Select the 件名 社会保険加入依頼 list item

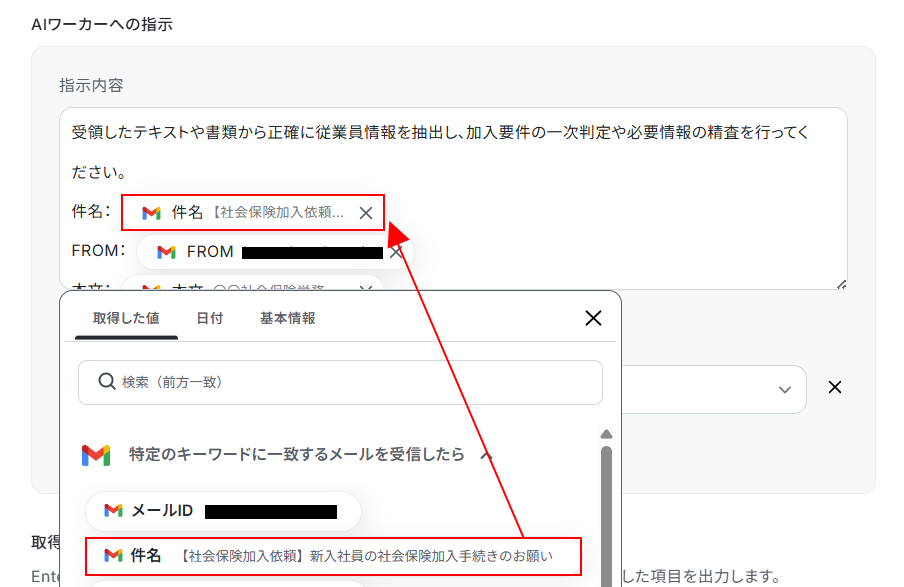click(333, 556)
